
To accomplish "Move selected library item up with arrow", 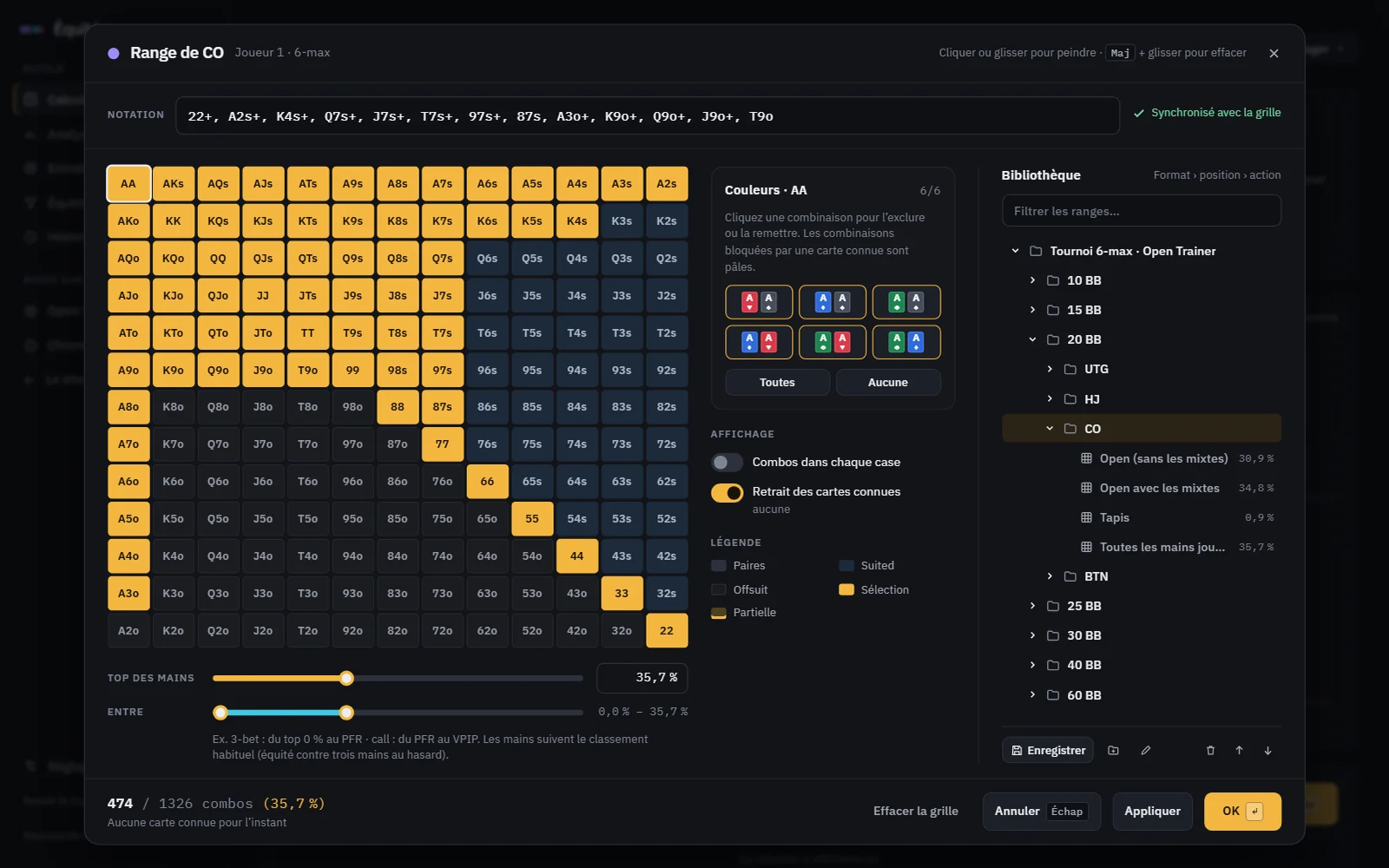I will coord(1239,750).
